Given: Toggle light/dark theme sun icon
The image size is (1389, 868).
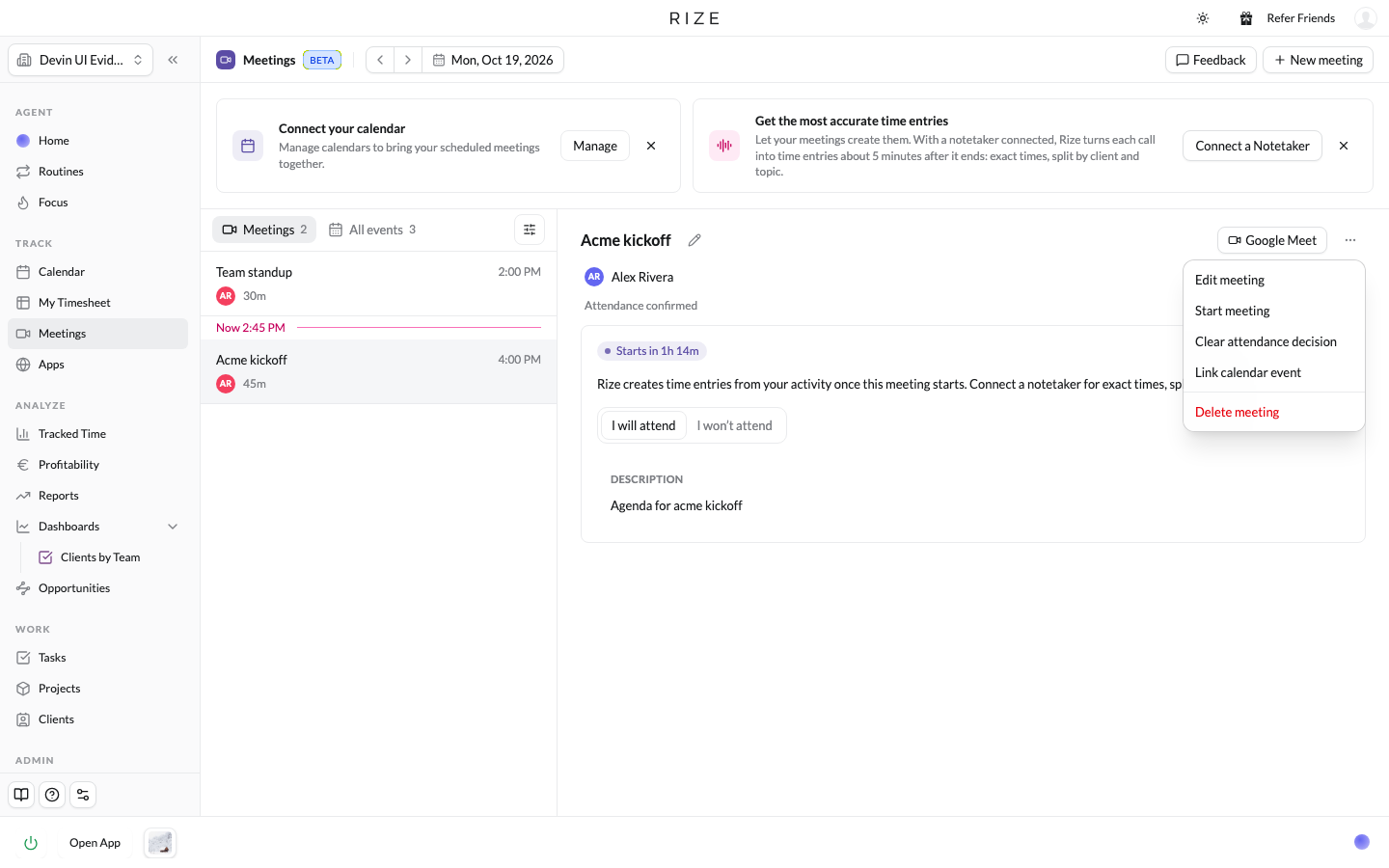Looking at the screenshot, I should coord(1203,18).
